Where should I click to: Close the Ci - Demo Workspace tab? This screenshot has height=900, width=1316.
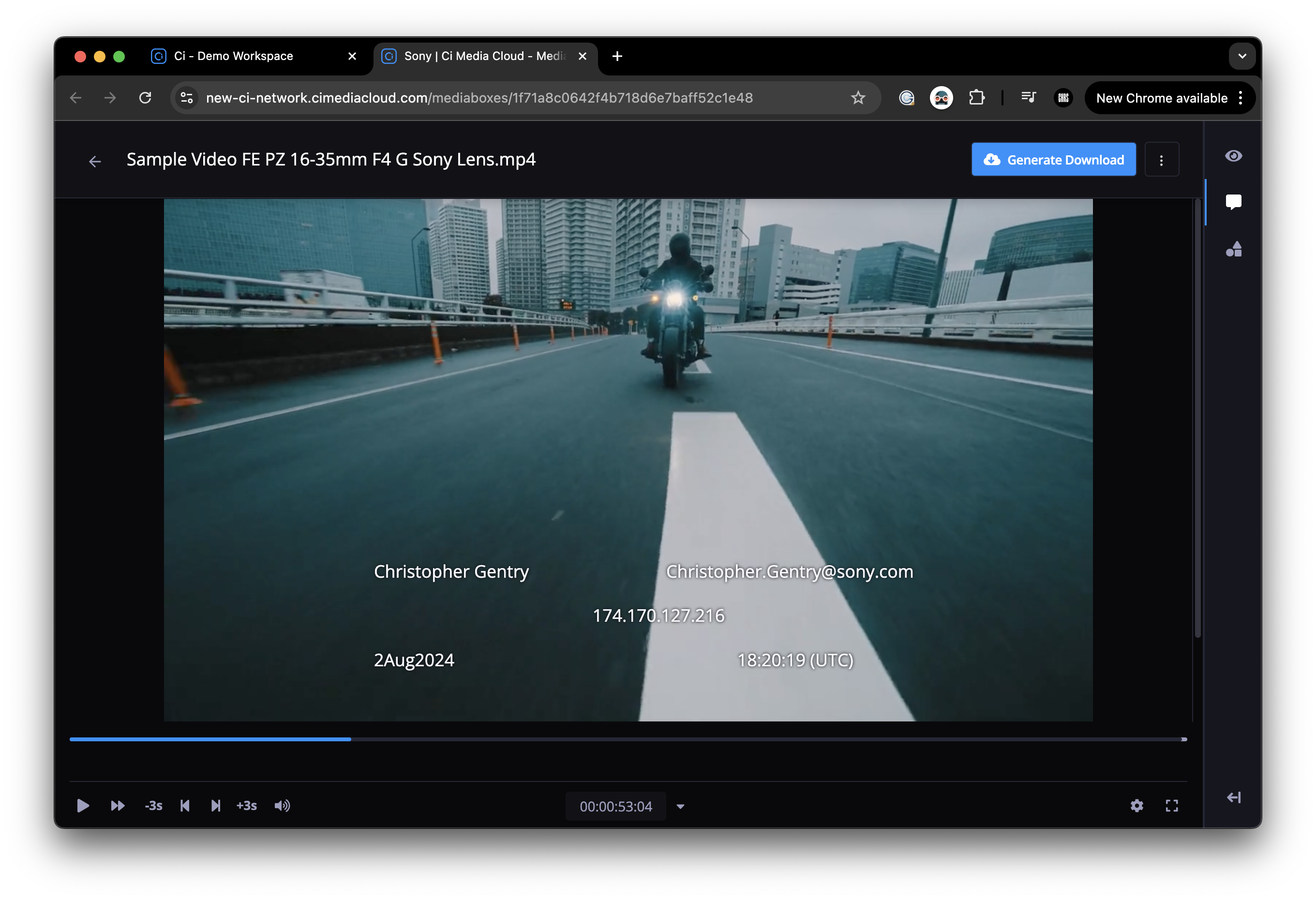click(x=352, y=56)
